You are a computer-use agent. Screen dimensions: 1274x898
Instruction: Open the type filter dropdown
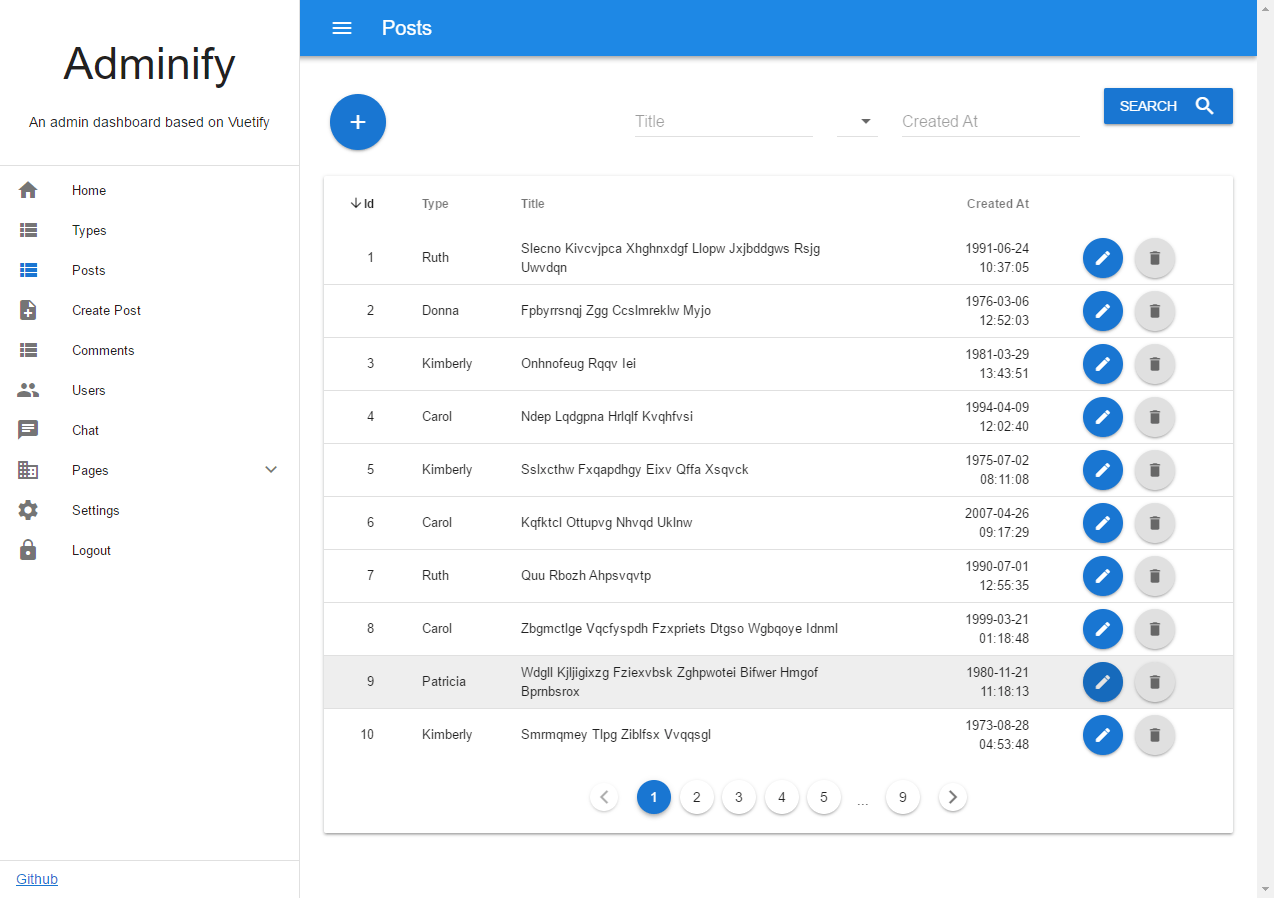[857, 121]
